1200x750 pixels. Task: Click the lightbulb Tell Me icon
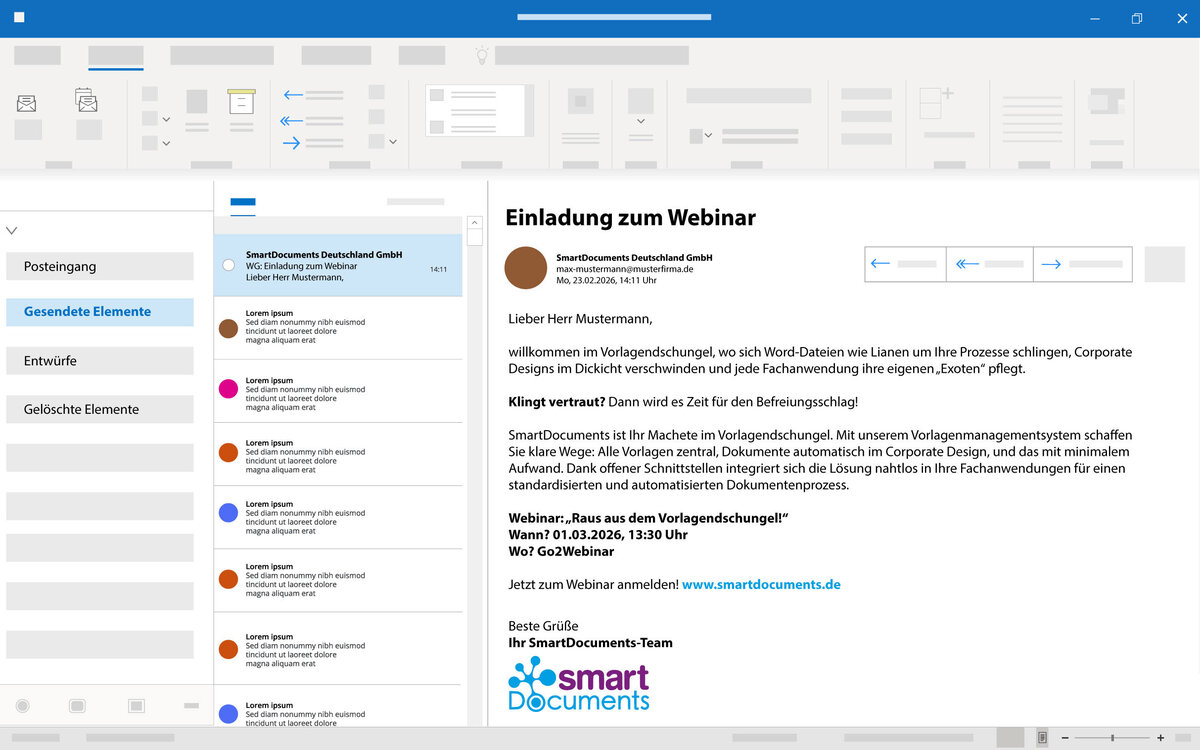click(482, 56)
